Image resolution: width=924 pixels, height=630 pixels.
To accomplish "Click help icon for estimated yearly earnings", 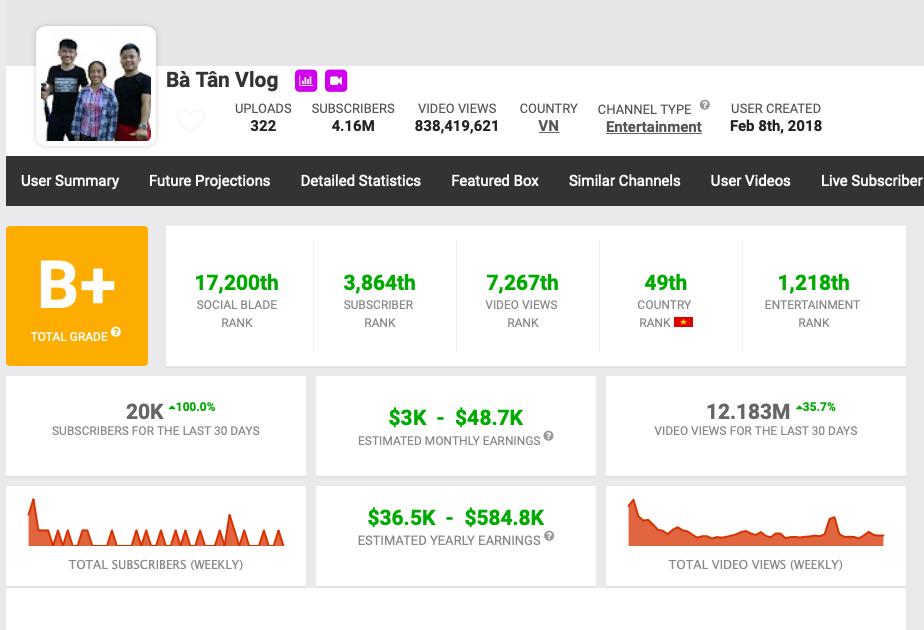I will (x=549, y=537).
